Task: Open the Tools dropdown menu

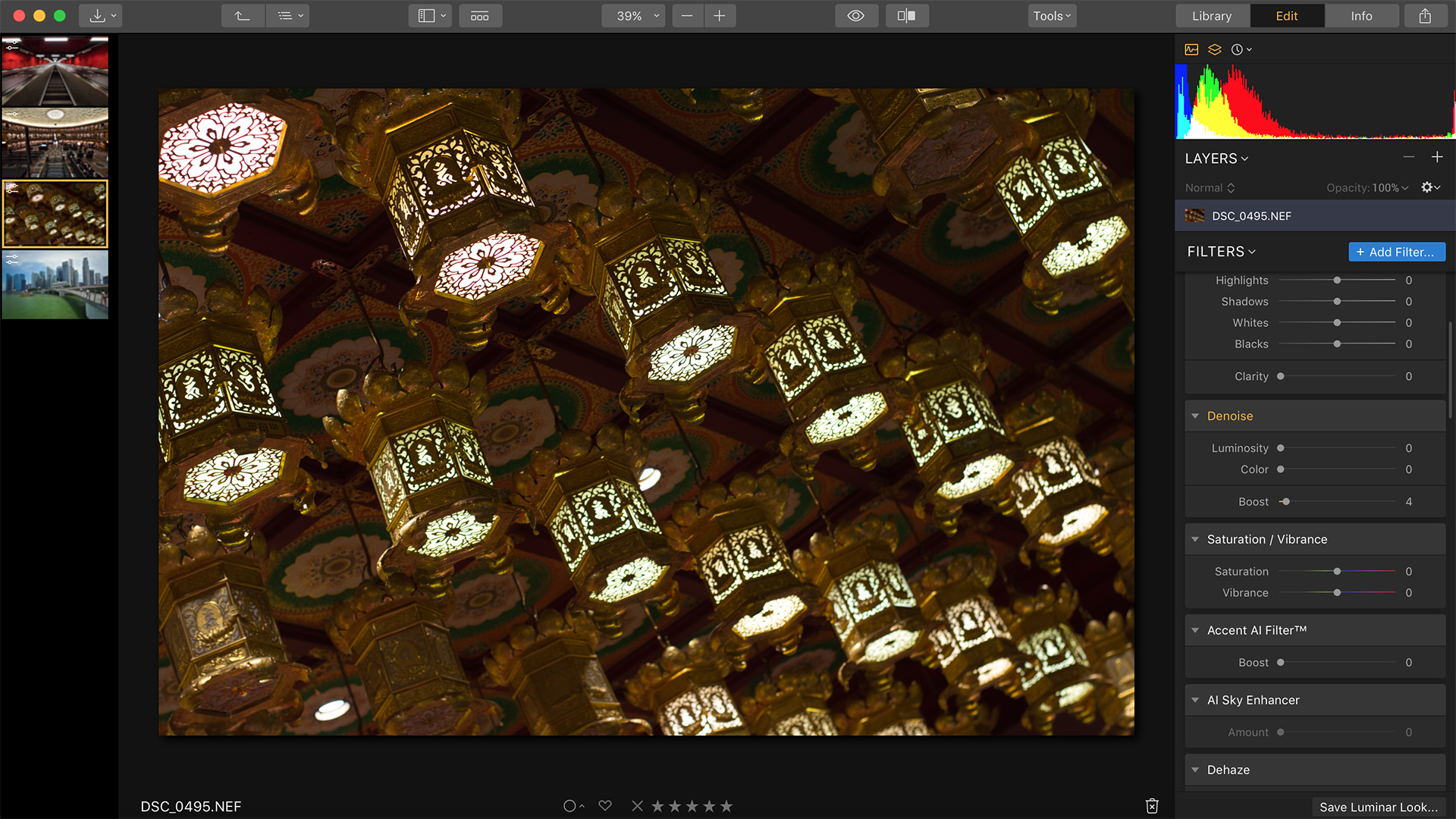Action: (1052, 16)
